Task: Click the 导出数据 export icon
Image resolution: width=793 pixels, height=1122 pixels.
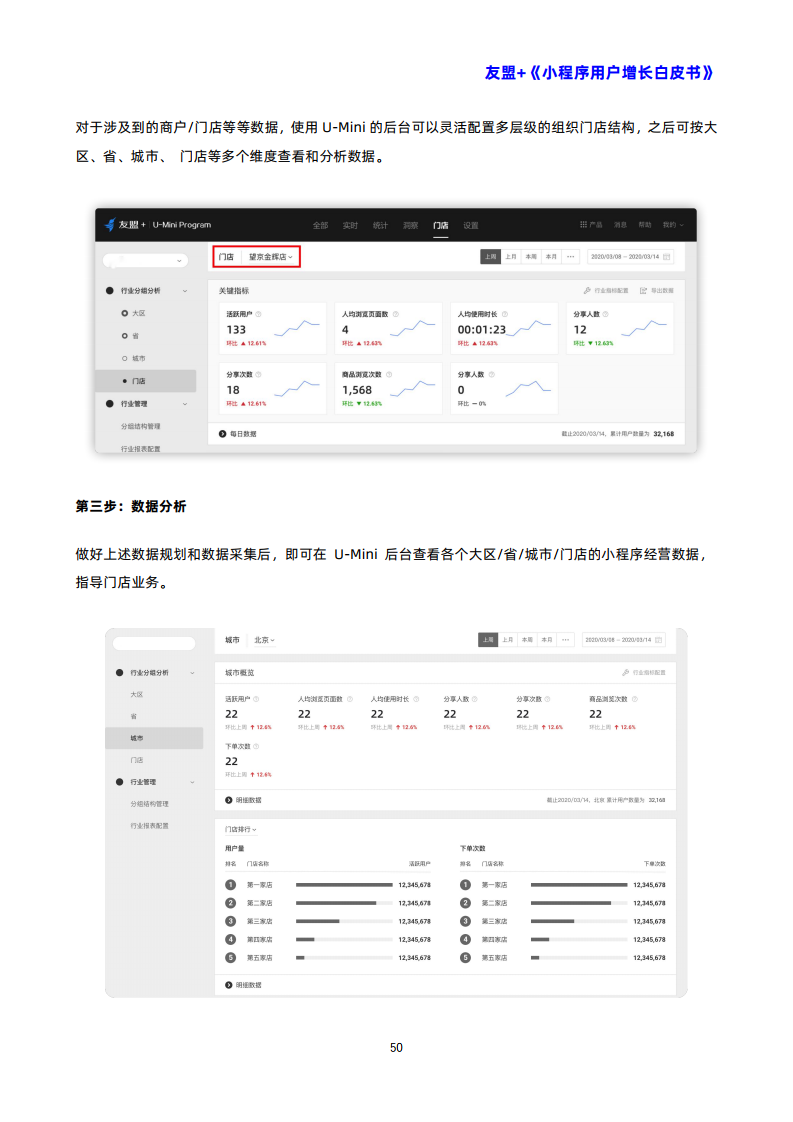Action: tap(644, 290)
